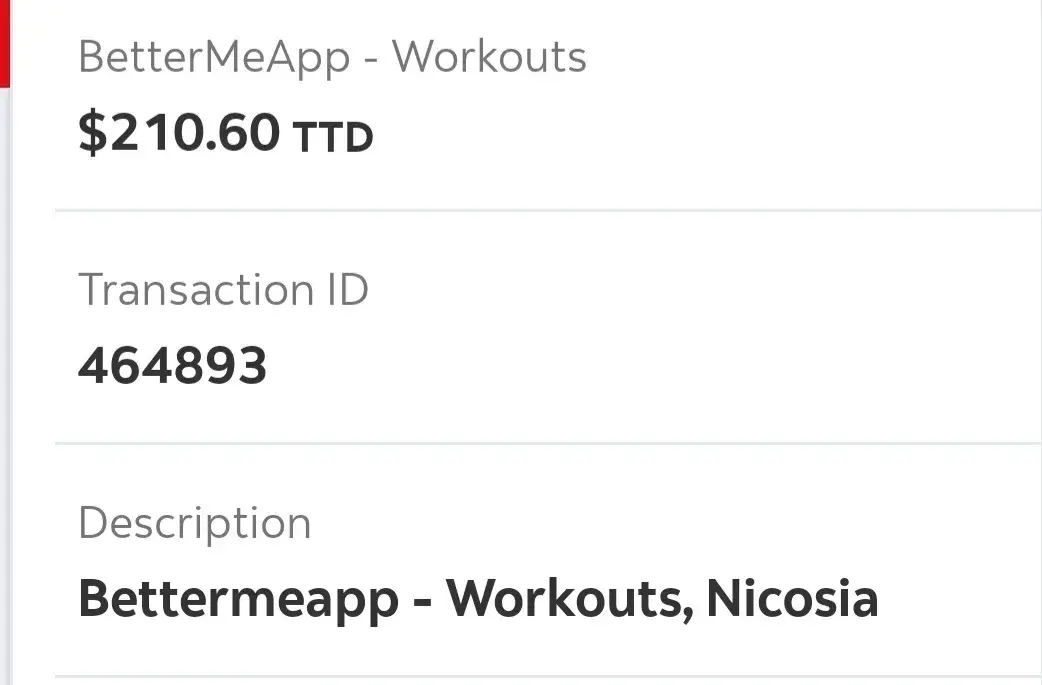Click the divider line below the amount
This screenshot has height=685, width=1042.
[x=548, y=210]
